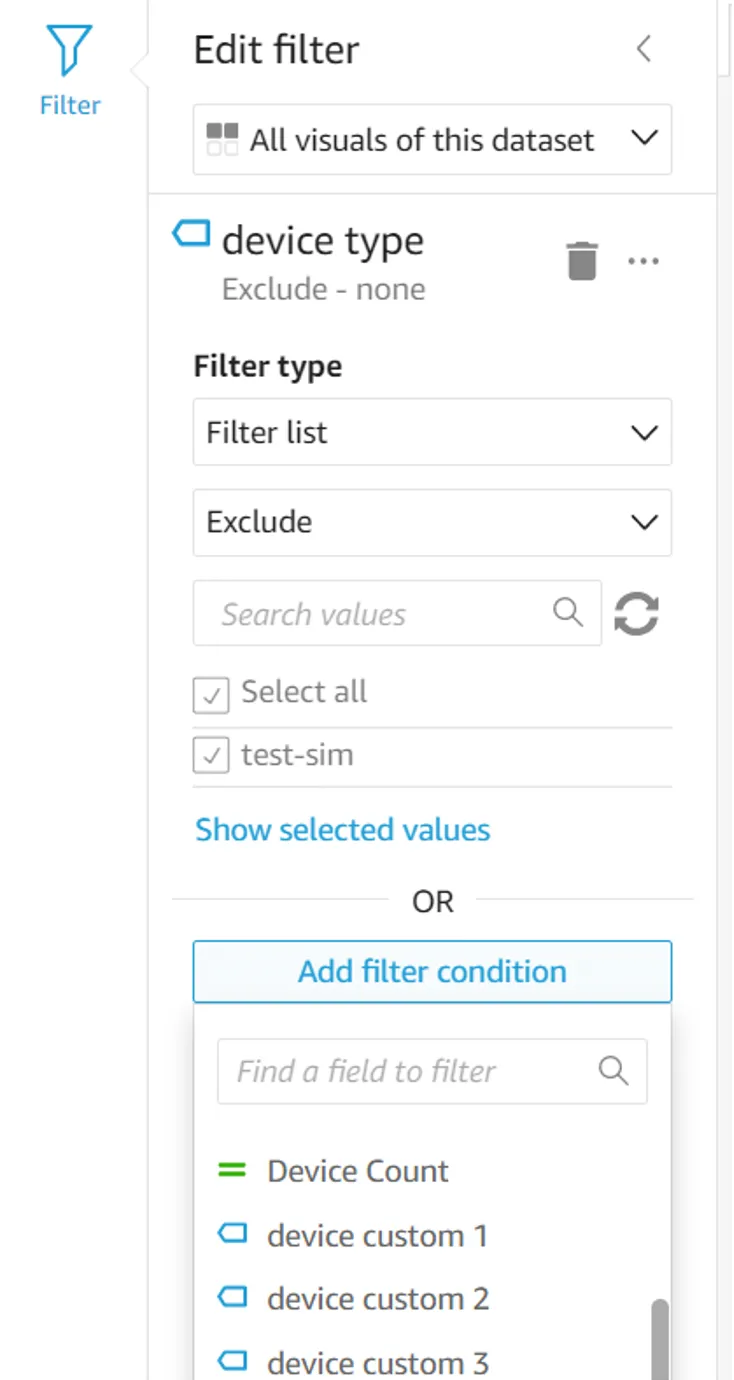Toggle the Select all checkbox
This screenshot has height=1380, width=734.
[211, 695]
